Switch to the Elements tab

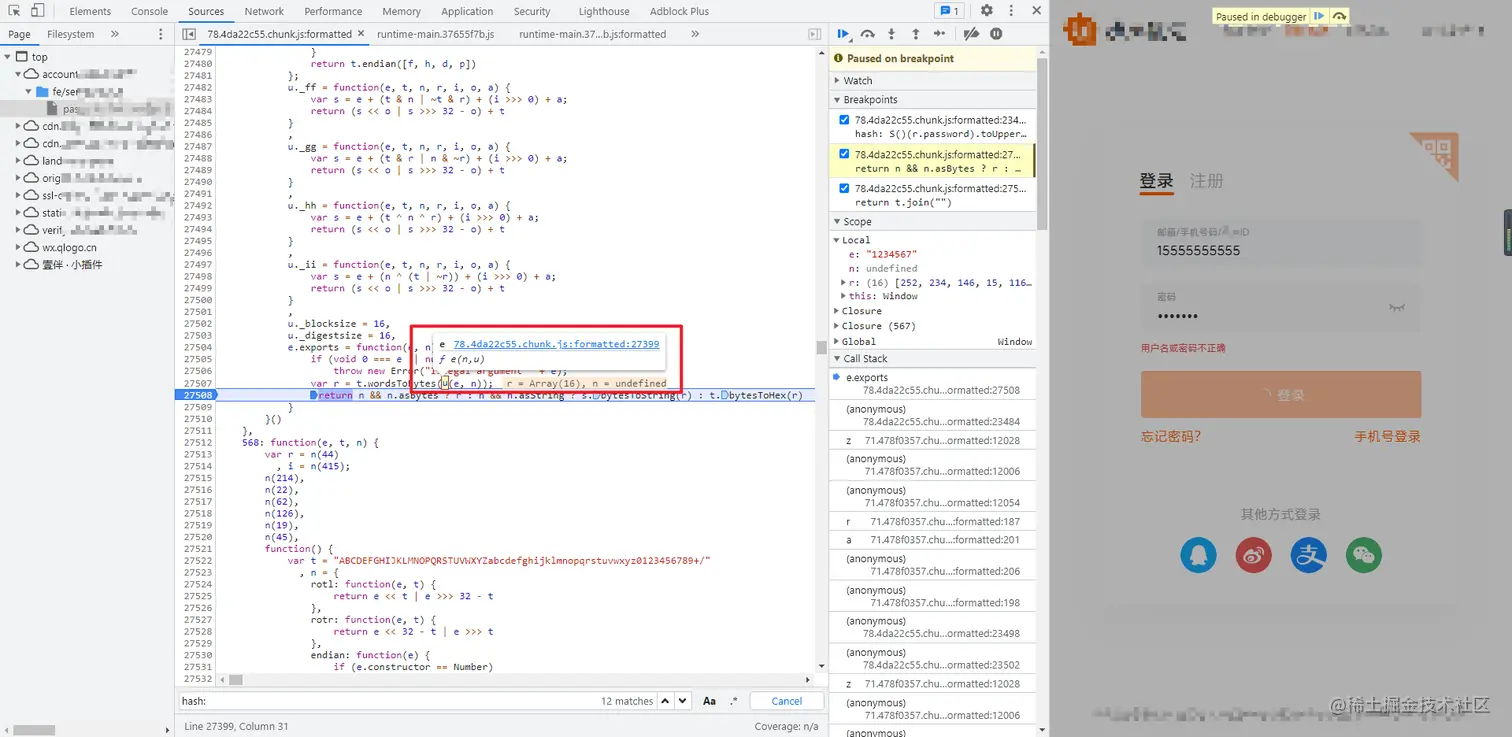point(90,11)
